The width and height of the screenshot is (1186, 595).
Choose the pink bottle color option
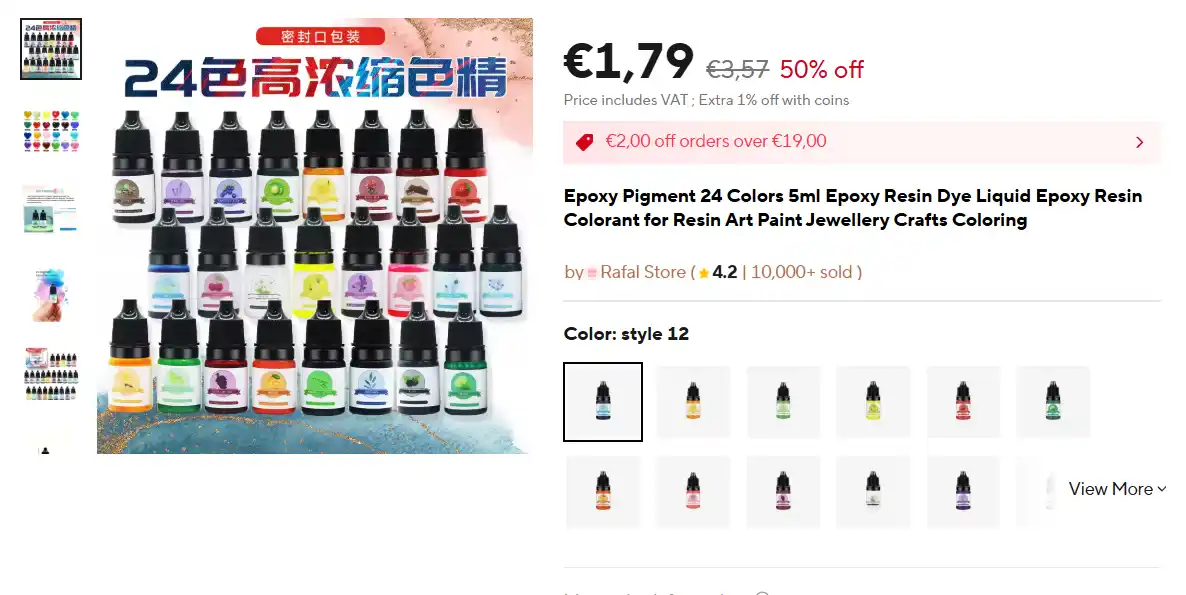click(x=693, y=491)
